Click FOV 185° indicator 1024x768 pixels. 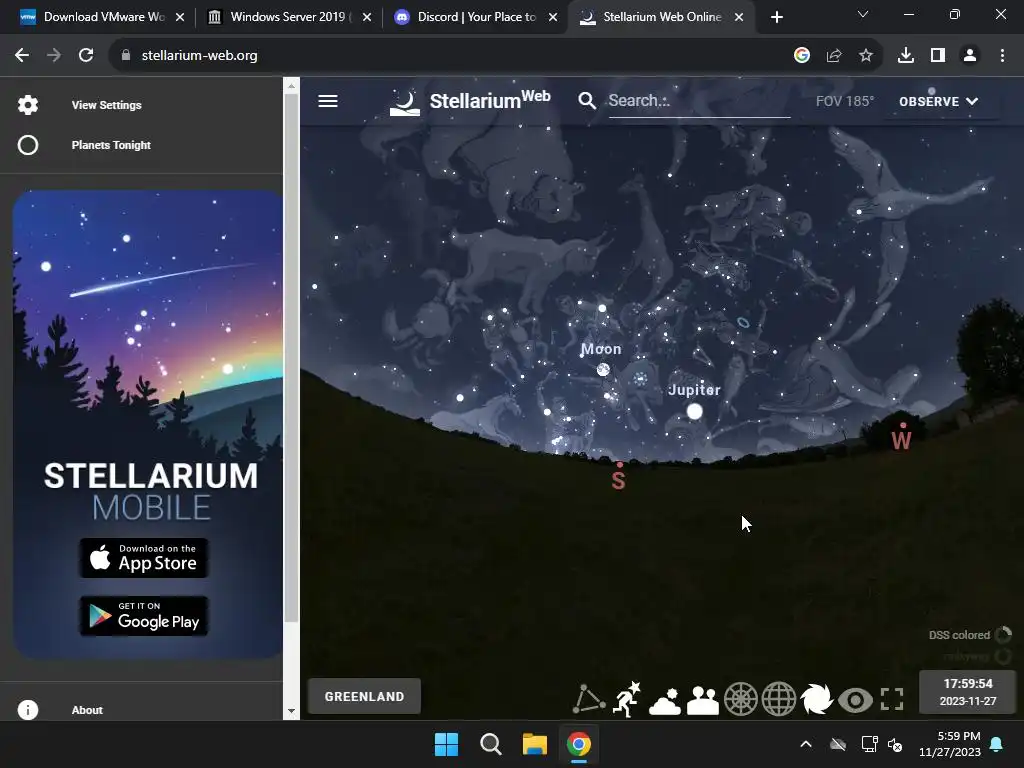(844, 101)
